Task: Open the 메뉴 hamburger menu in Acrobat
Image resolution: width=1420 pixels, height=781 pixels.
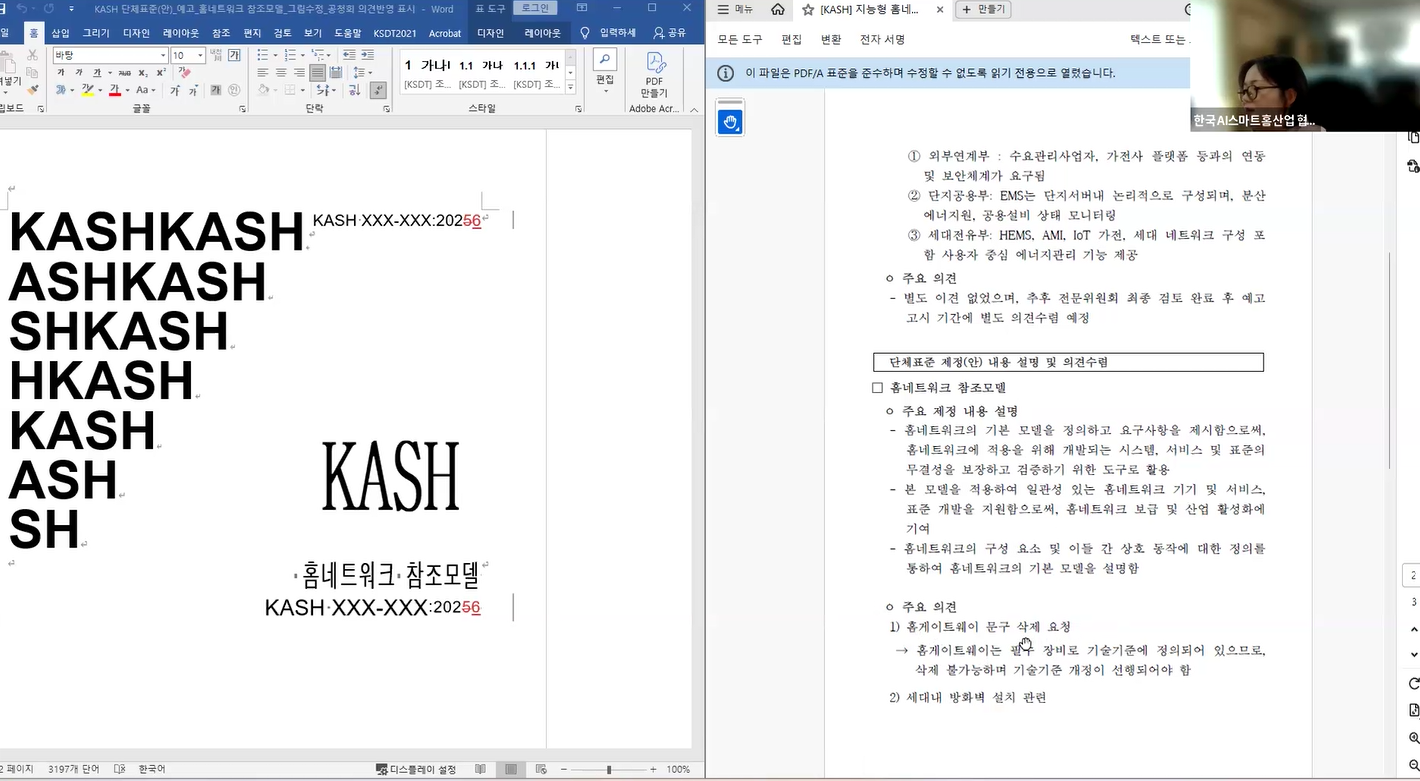Action: click(x=735, y=10)
